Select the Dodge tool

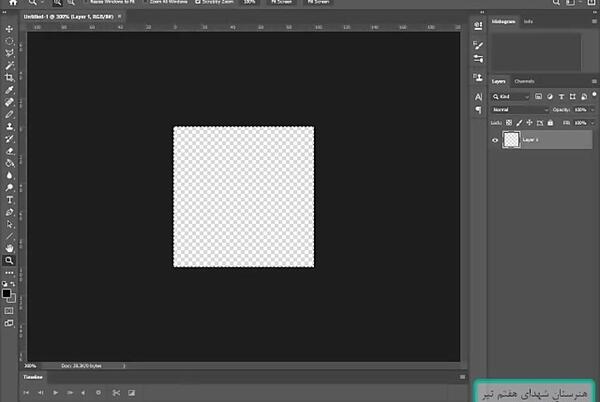(9, 187)
